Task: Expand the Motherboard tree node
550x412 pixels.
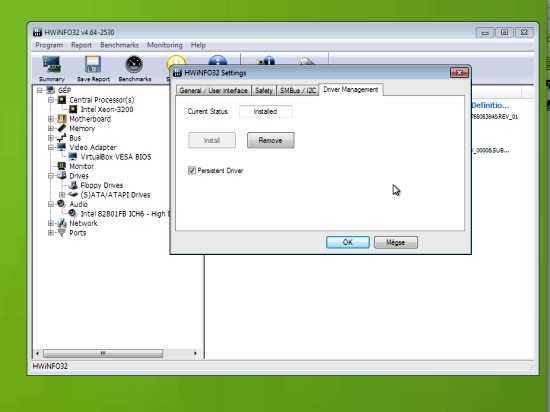Action: [x=51, y=119]
